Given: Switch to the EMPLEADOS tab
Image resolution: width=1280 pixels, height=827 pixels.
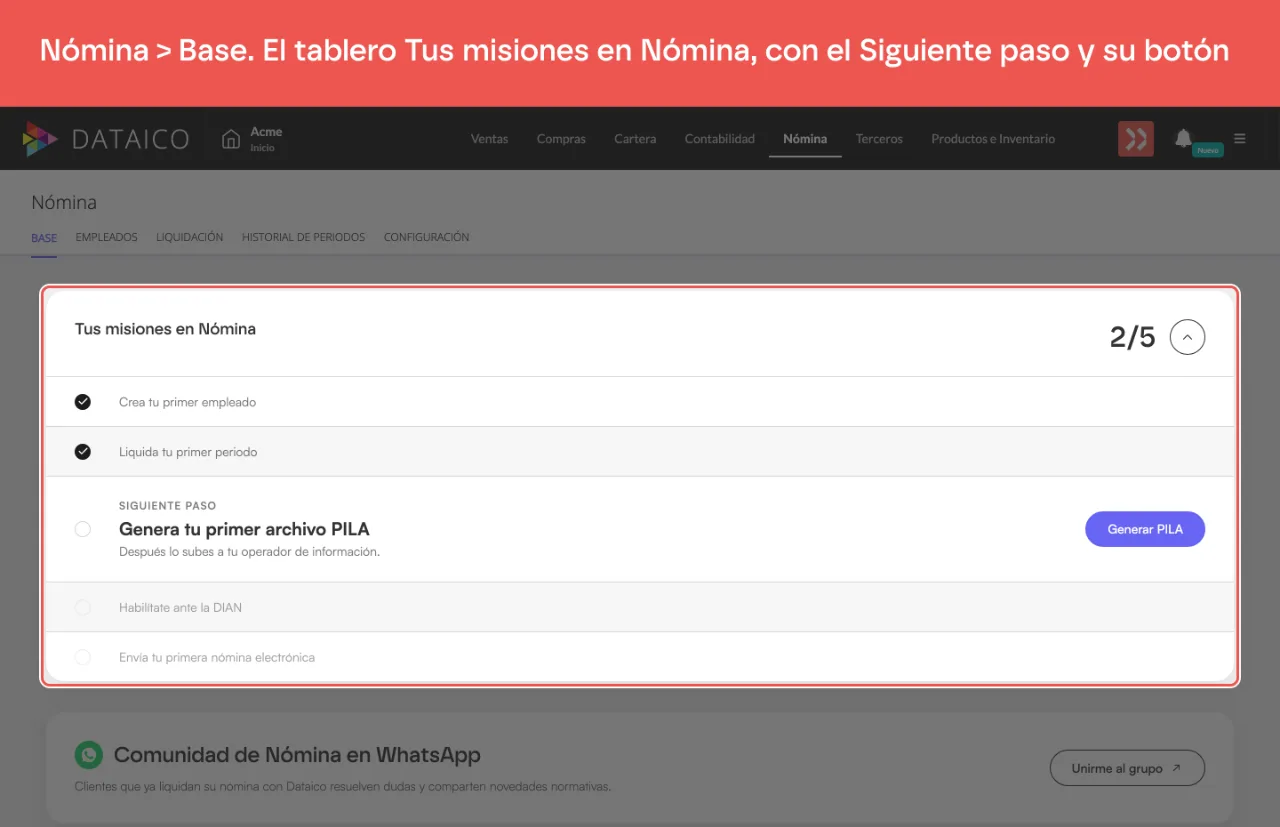Looking at the screenshot, I should (106, 238).
